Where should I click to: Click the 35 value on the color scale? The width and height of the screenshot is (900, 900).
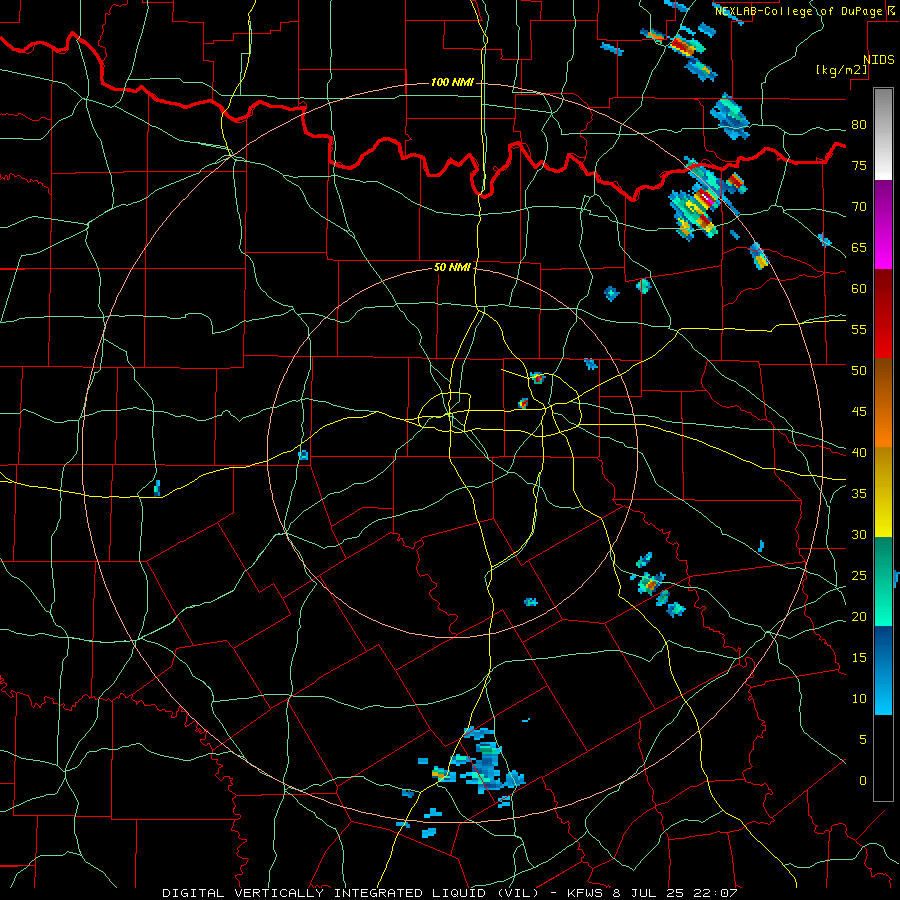pyautogui.click(x=859, y=494)
